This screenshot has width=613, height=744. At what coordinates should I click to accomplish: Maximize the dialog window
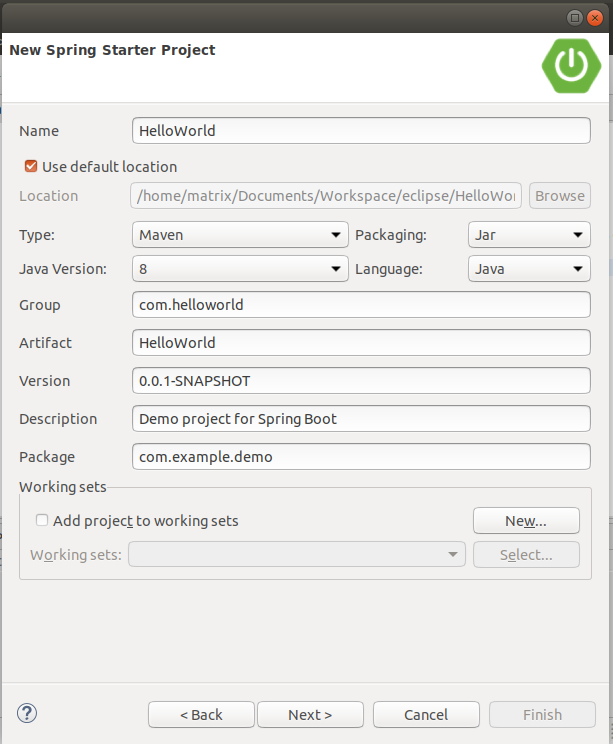tap(575, 18)
